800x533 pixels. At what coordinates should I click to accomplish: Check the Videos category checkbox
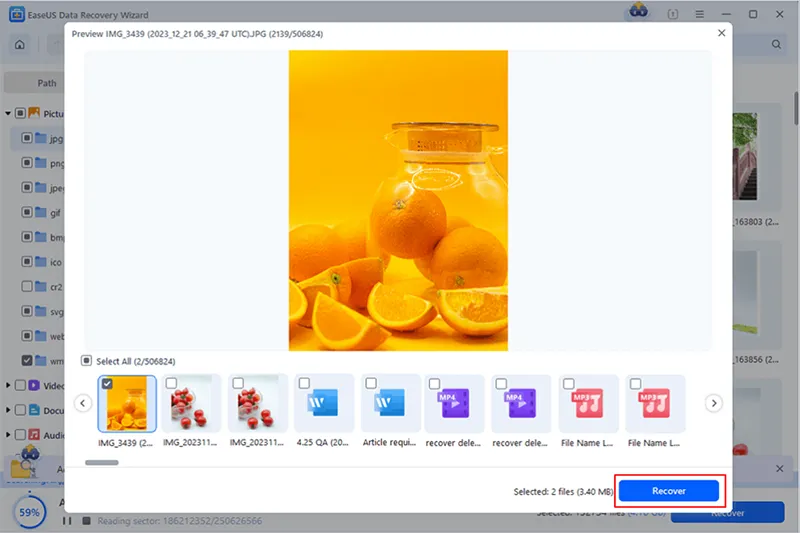20,386
